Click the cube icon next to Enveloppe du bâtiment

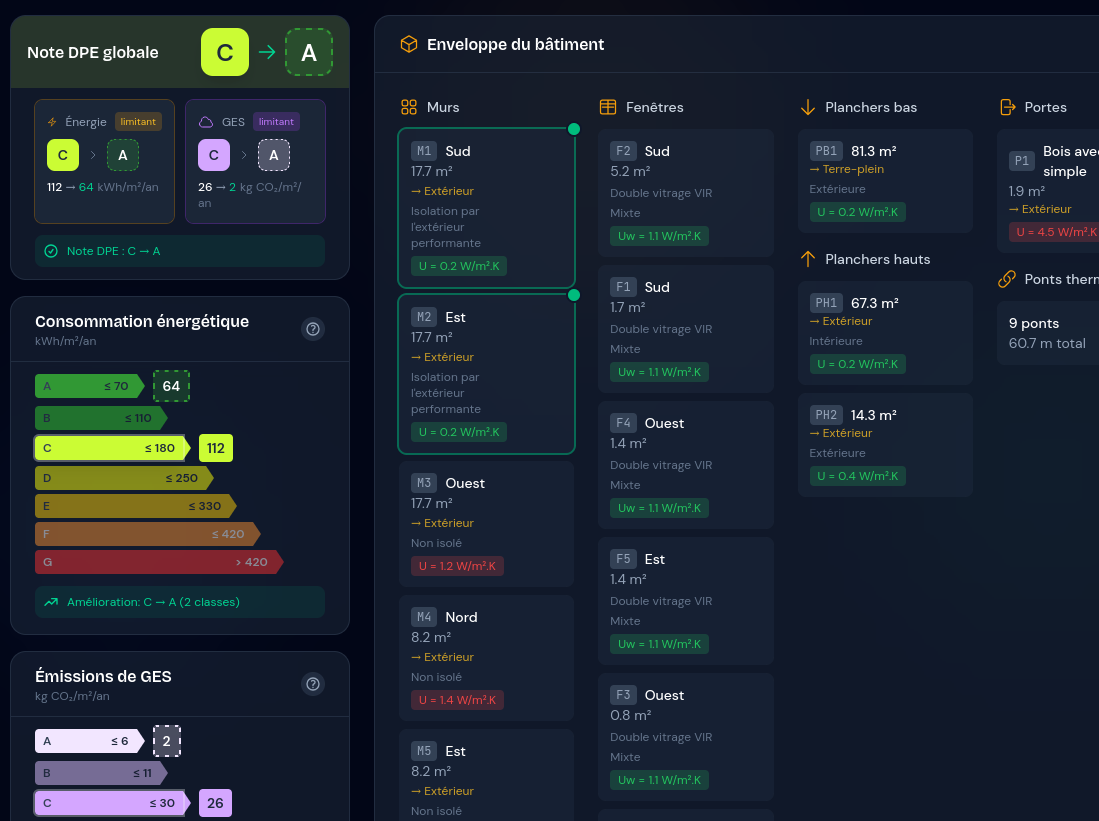pos(408,44)
